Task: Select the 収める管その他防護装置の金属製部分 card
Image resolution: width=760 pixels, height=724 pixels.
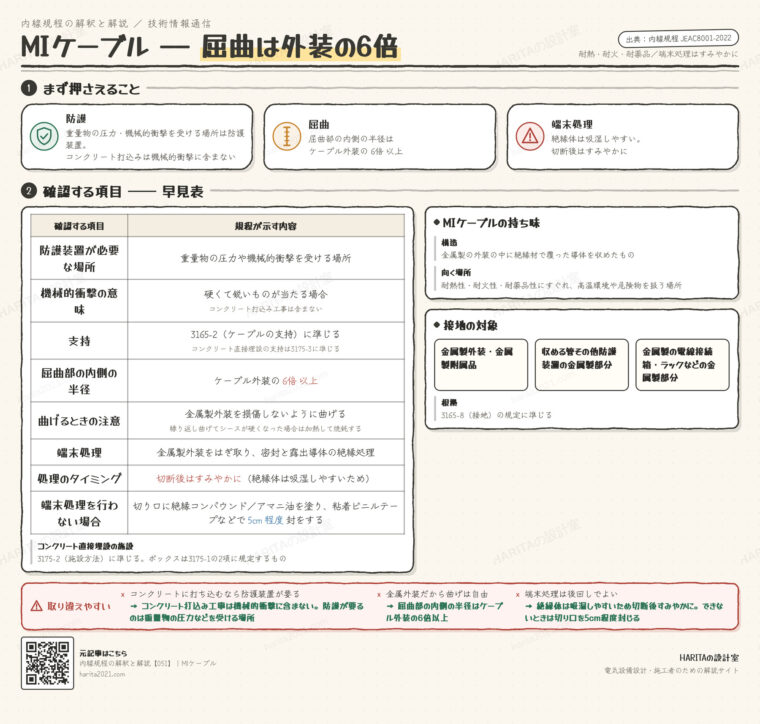Action: pyautogui.click(x=582, y=365)
